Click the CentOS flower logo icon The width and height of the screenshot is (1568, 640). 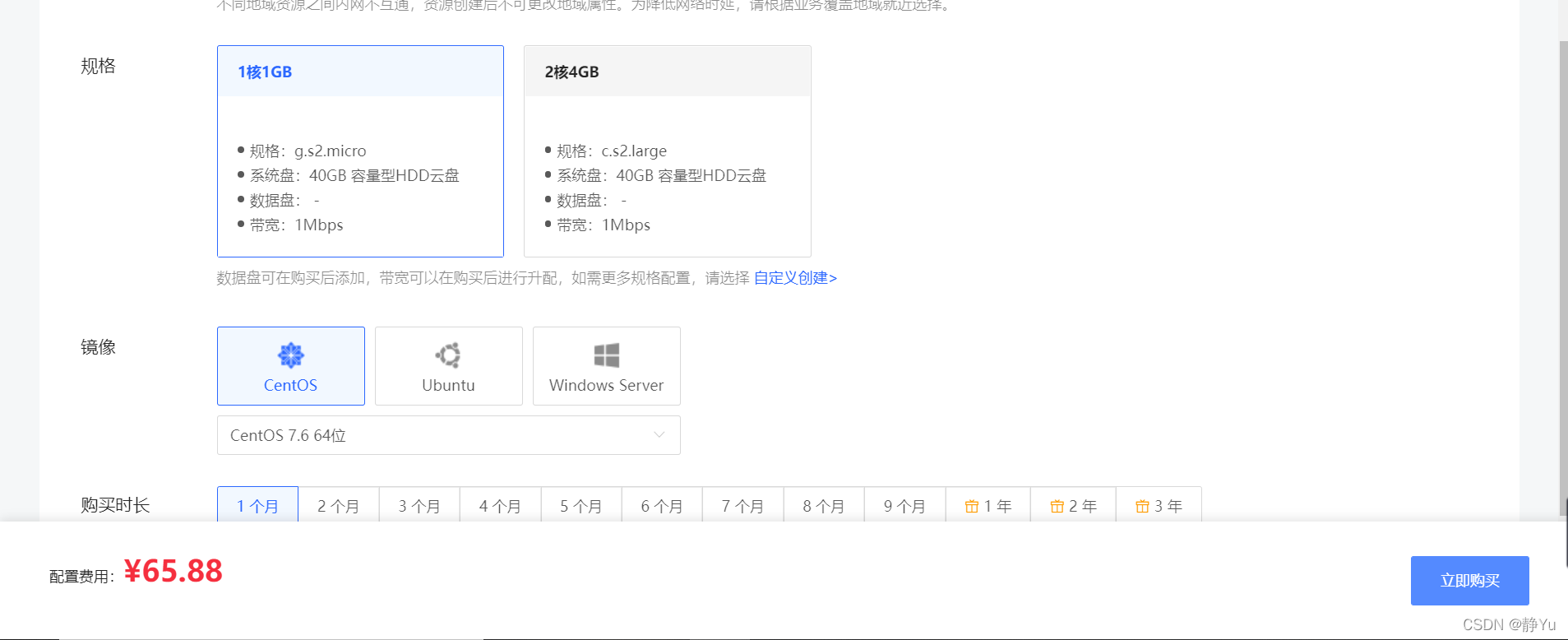291,355
